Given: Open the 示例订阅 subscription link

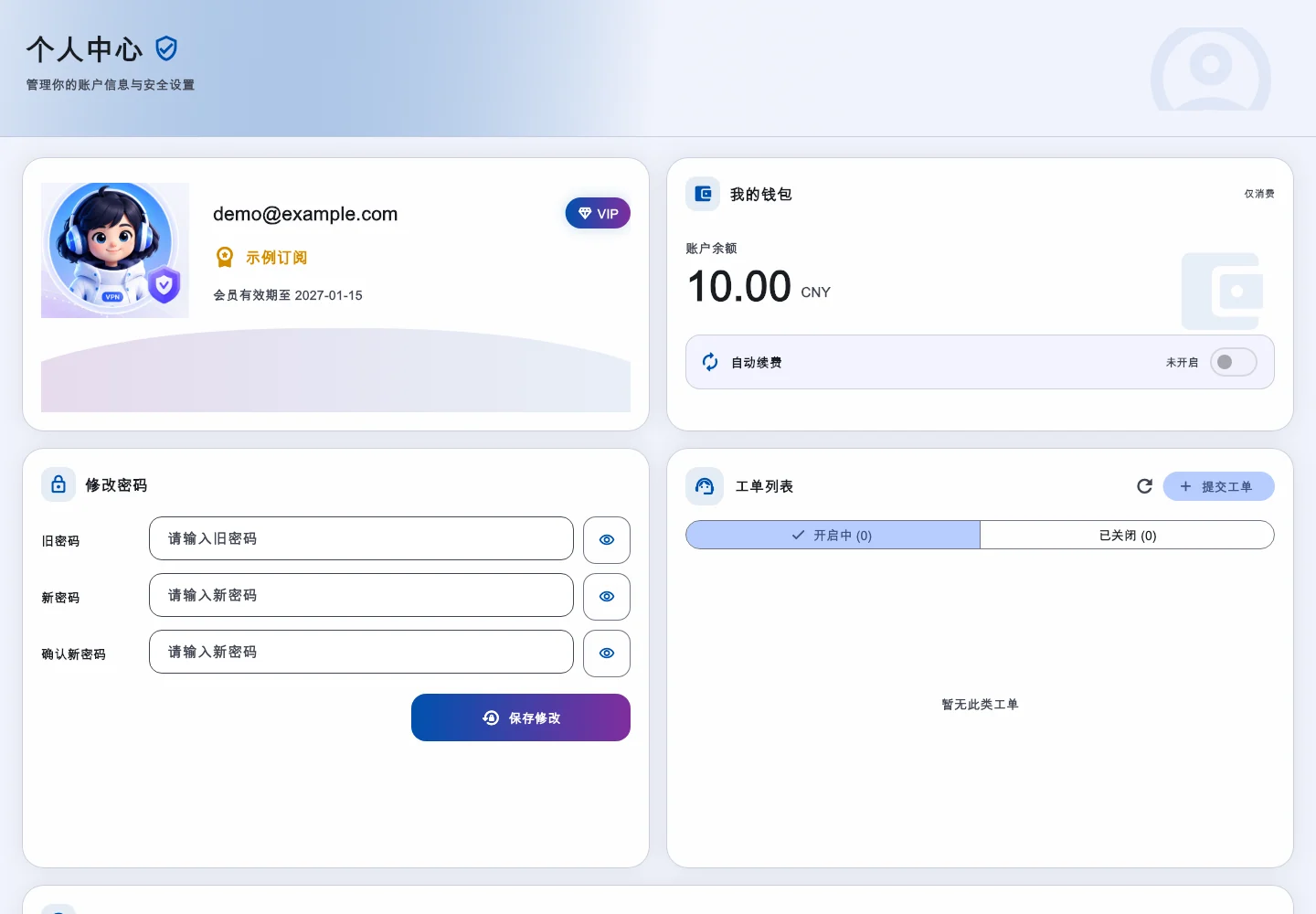Looking at the screenshot, I should 276,258.
